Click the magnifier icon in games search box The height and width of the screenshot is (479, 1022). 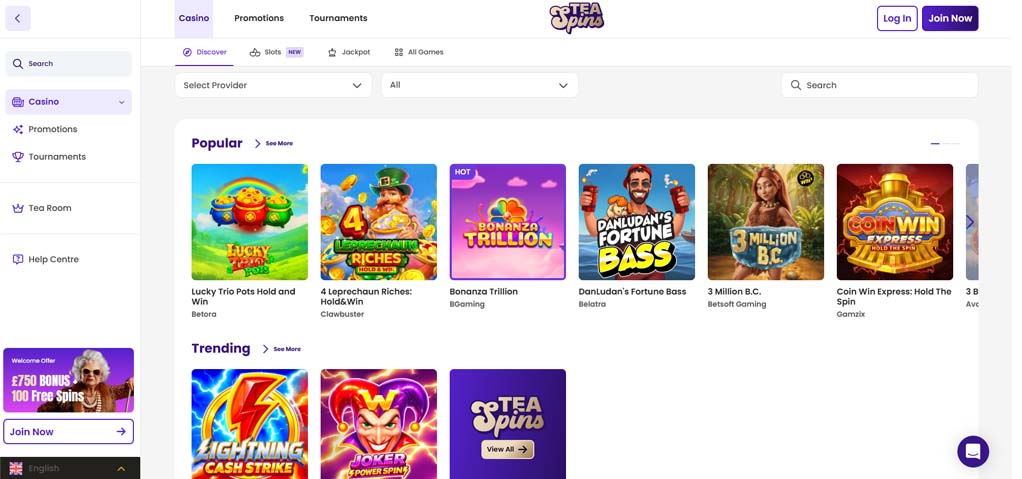click(x=796, y=85)
